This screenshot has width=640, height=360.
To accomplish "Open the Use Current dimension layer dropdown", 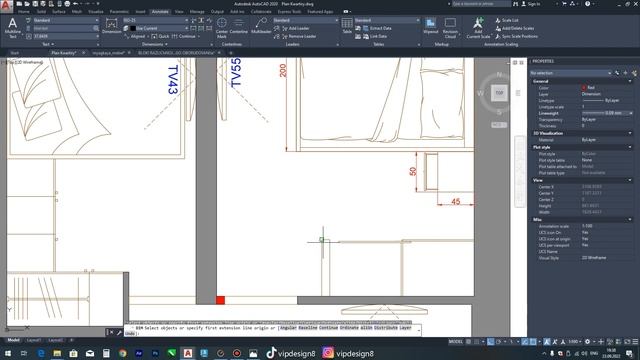I will 159,28.
